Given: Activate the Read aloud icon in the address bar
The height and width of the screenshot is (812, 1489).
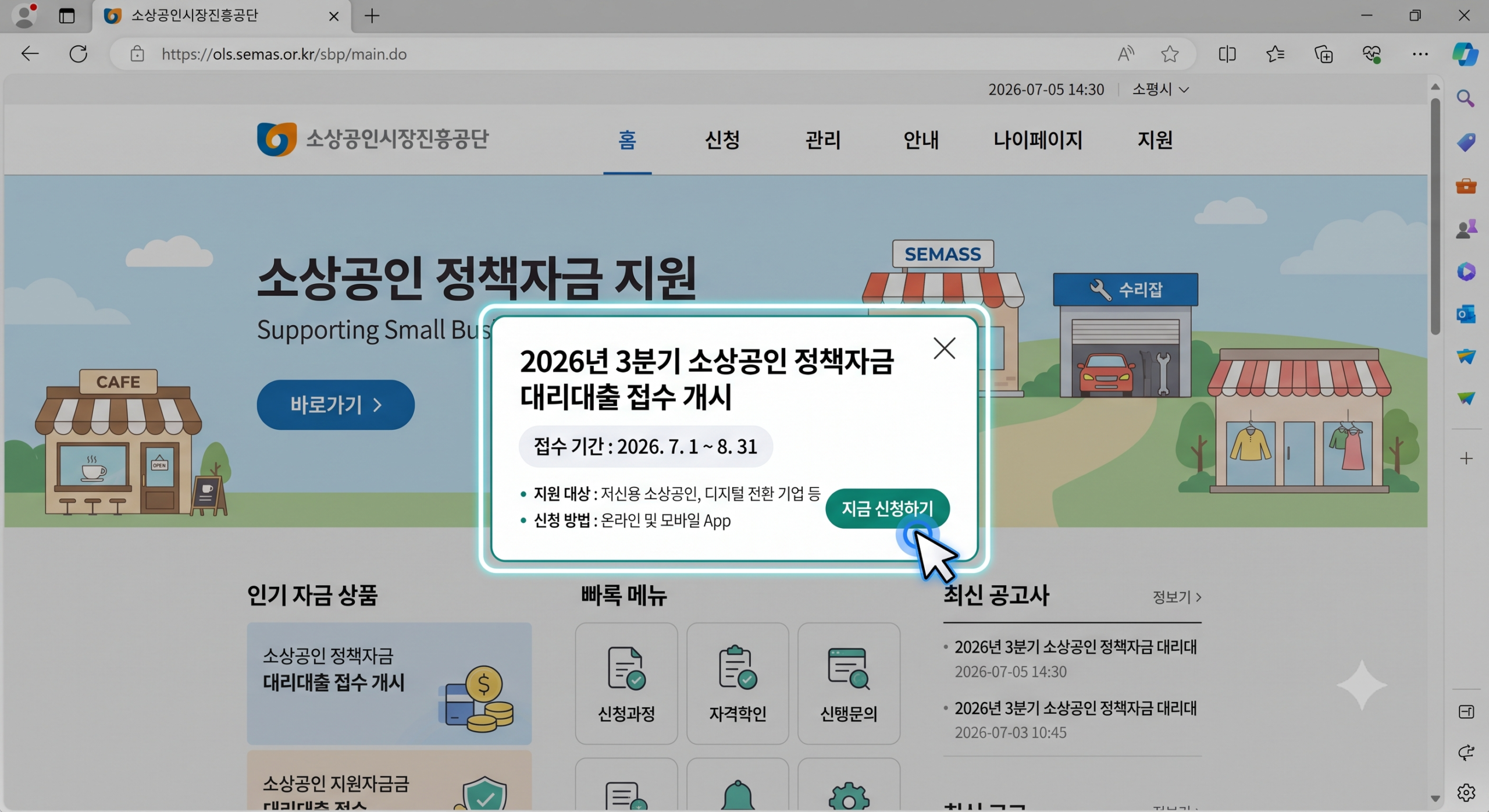Looking at the screenshot, I should tap(1125, 54).
